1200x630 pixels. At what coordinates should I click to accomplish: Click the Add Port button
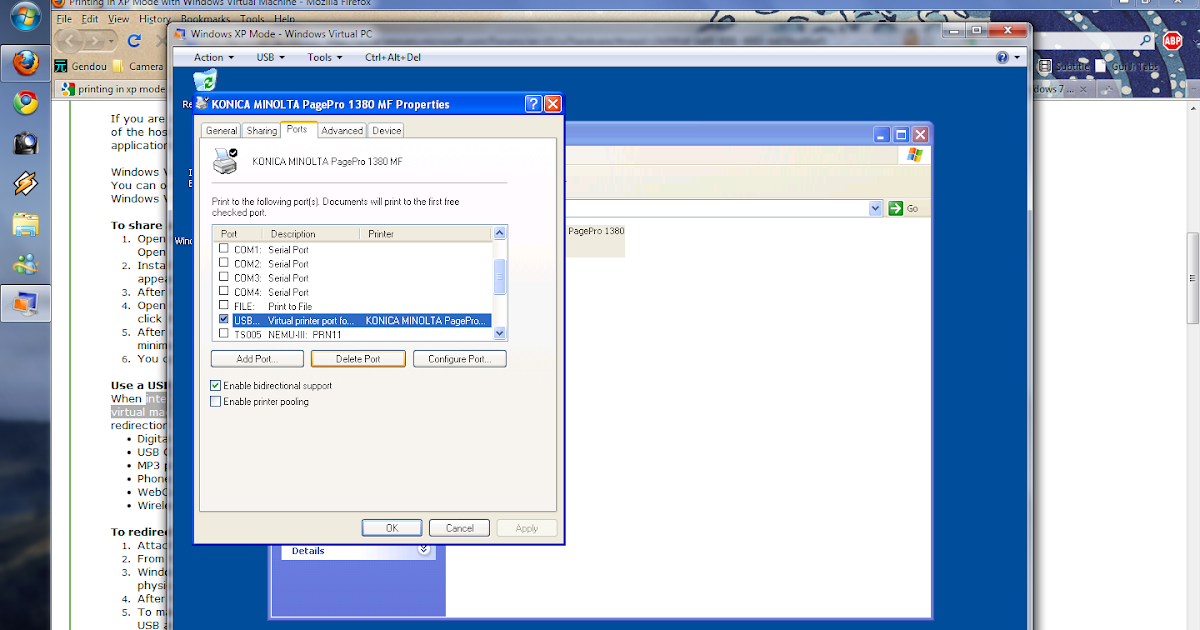[257, 359]
